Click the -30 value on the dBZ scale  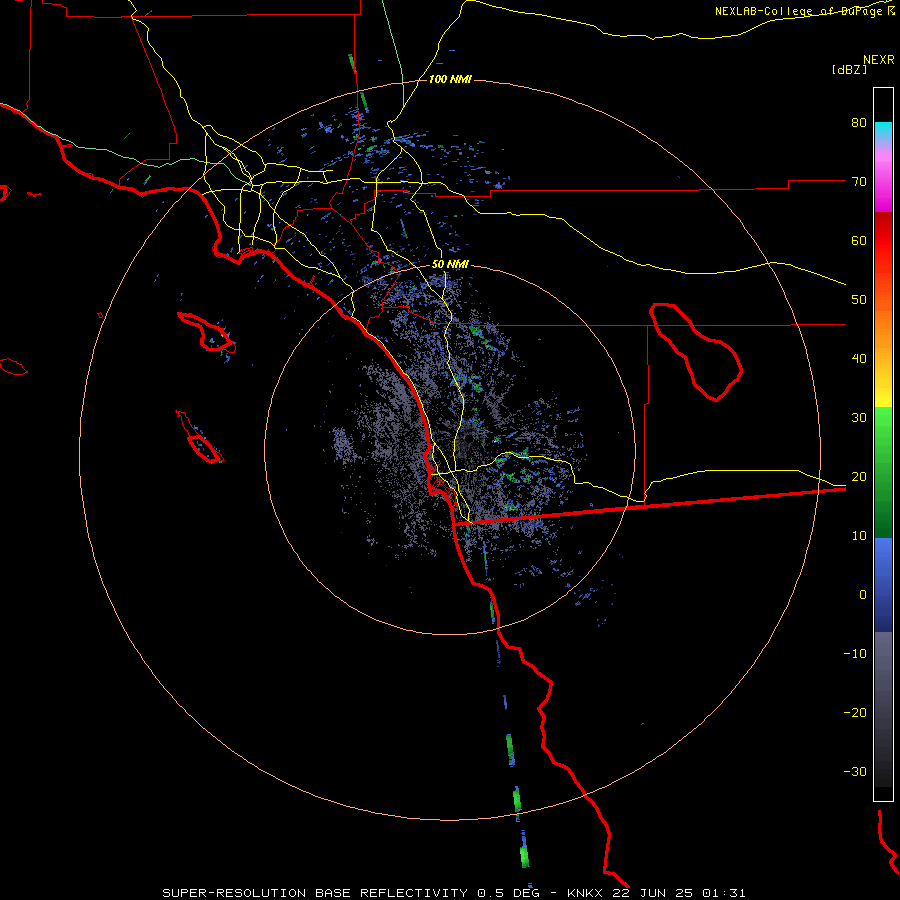[x=855, y=771]
